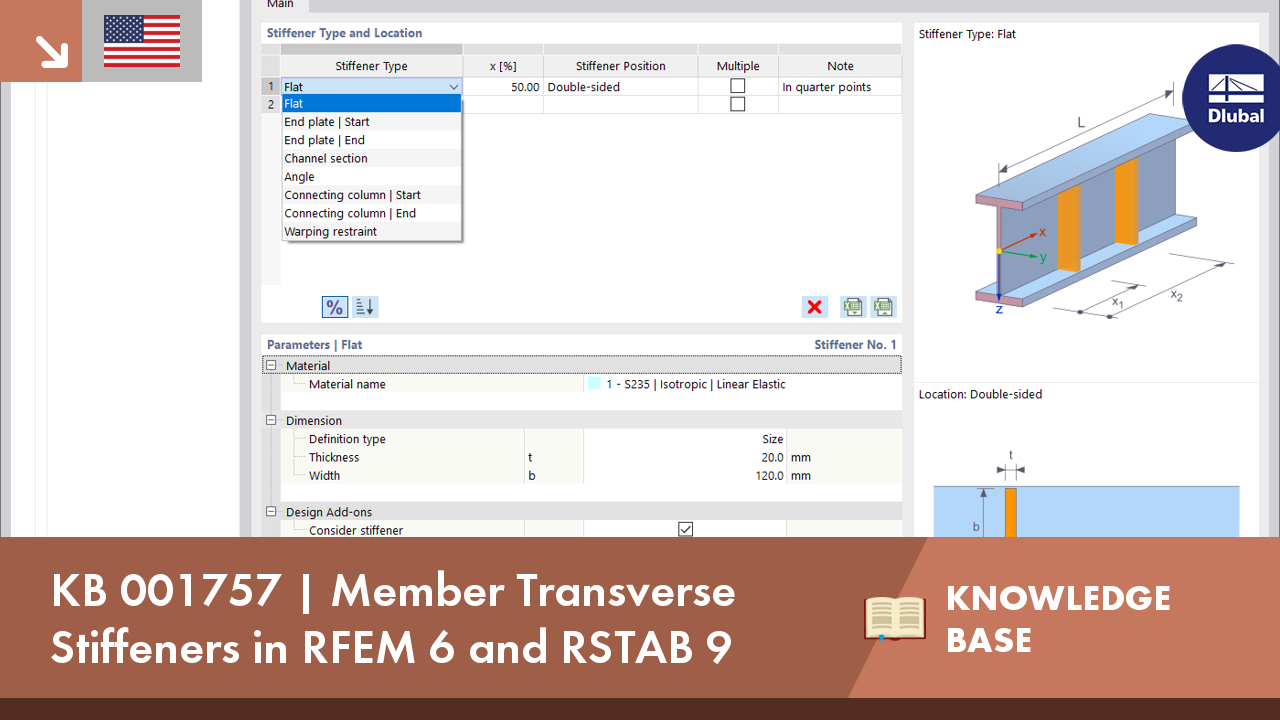Click the Excel icon with upward arrow
The image size is (1280, 720).
tap(883, 307)
